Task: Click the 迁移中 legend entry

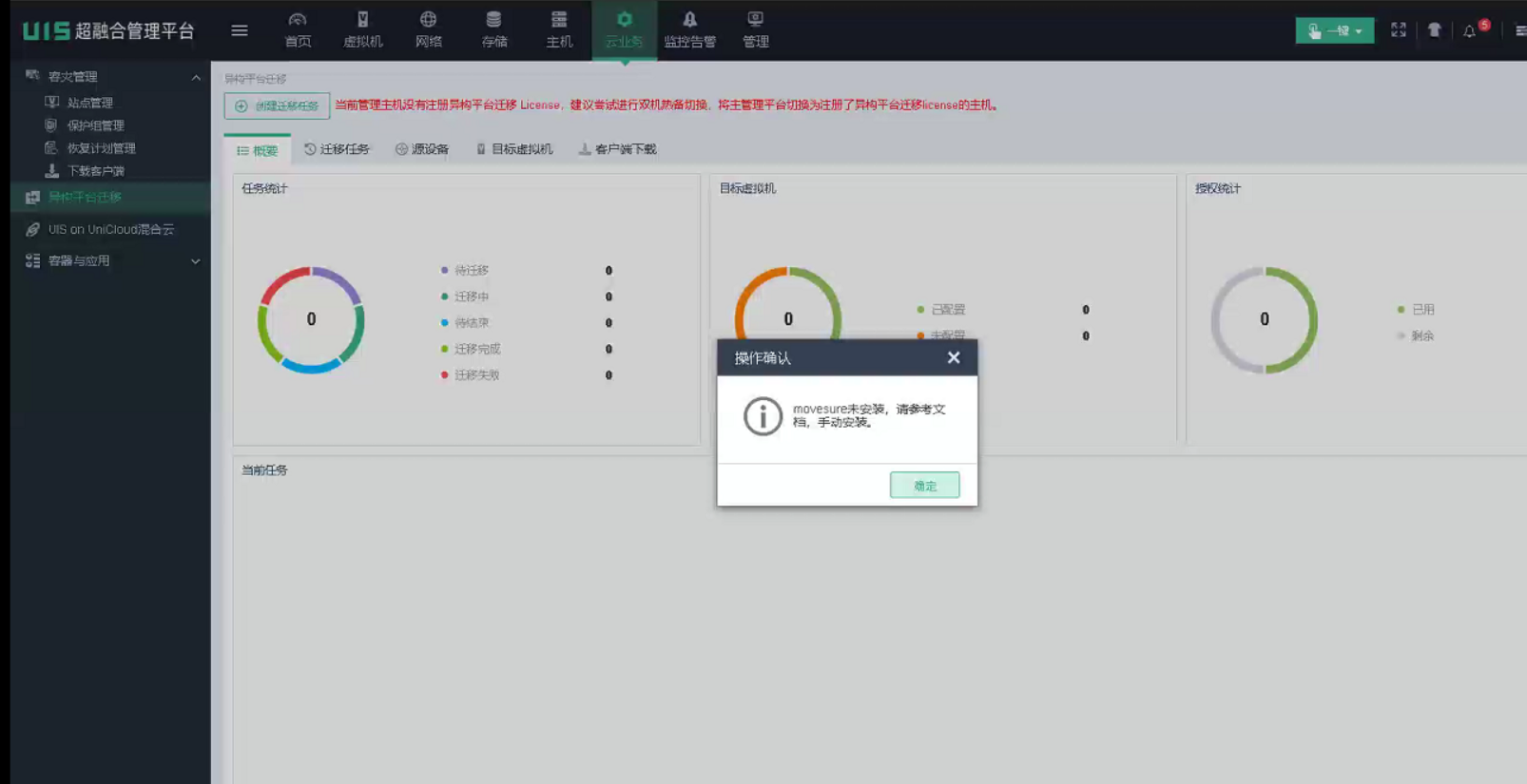Action: tap(464, 296)
